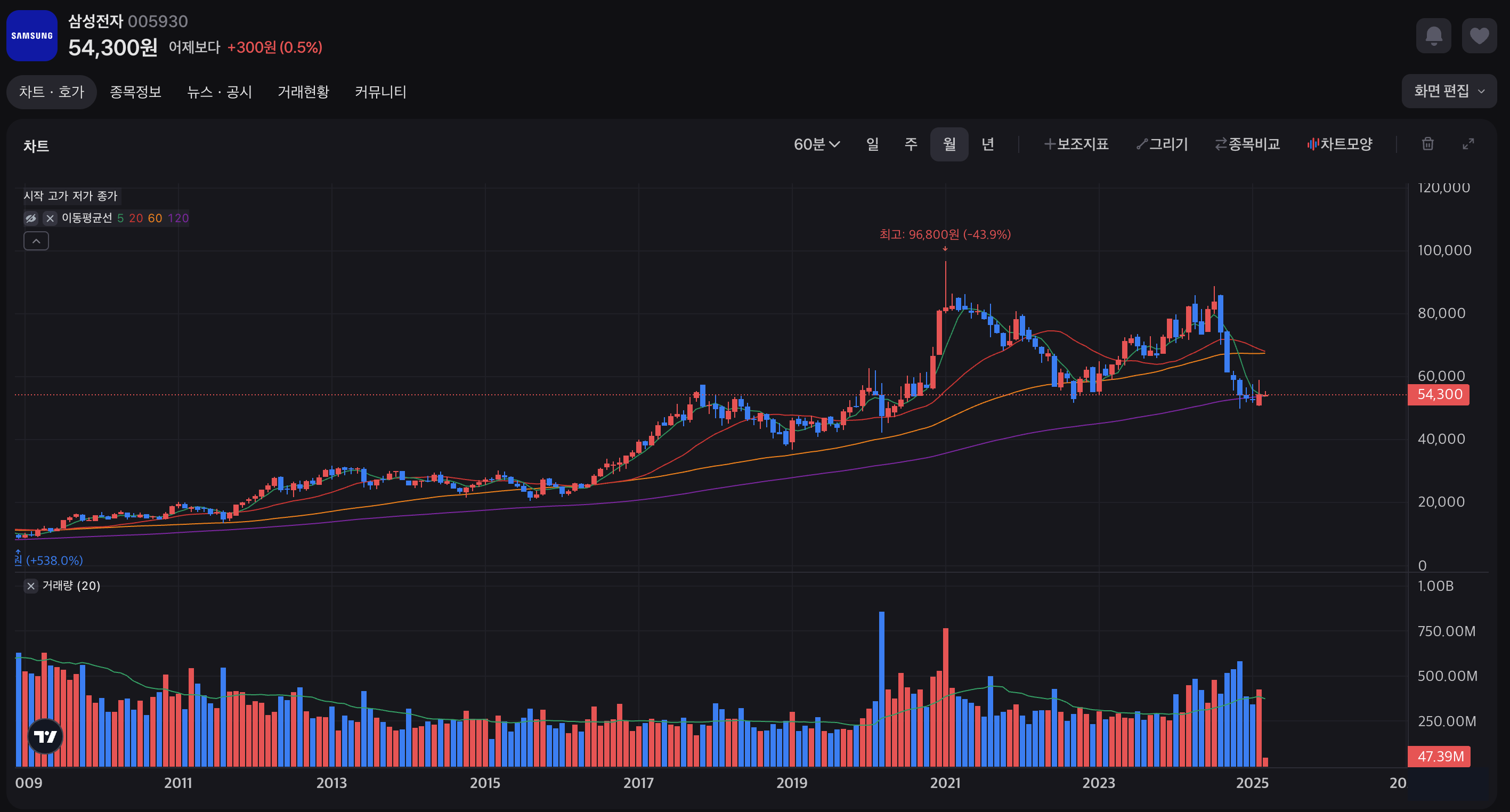The height and width of the screenshot is (812, 1510).
Task: Select the monthly (월) interval
Action: [949, 144]
